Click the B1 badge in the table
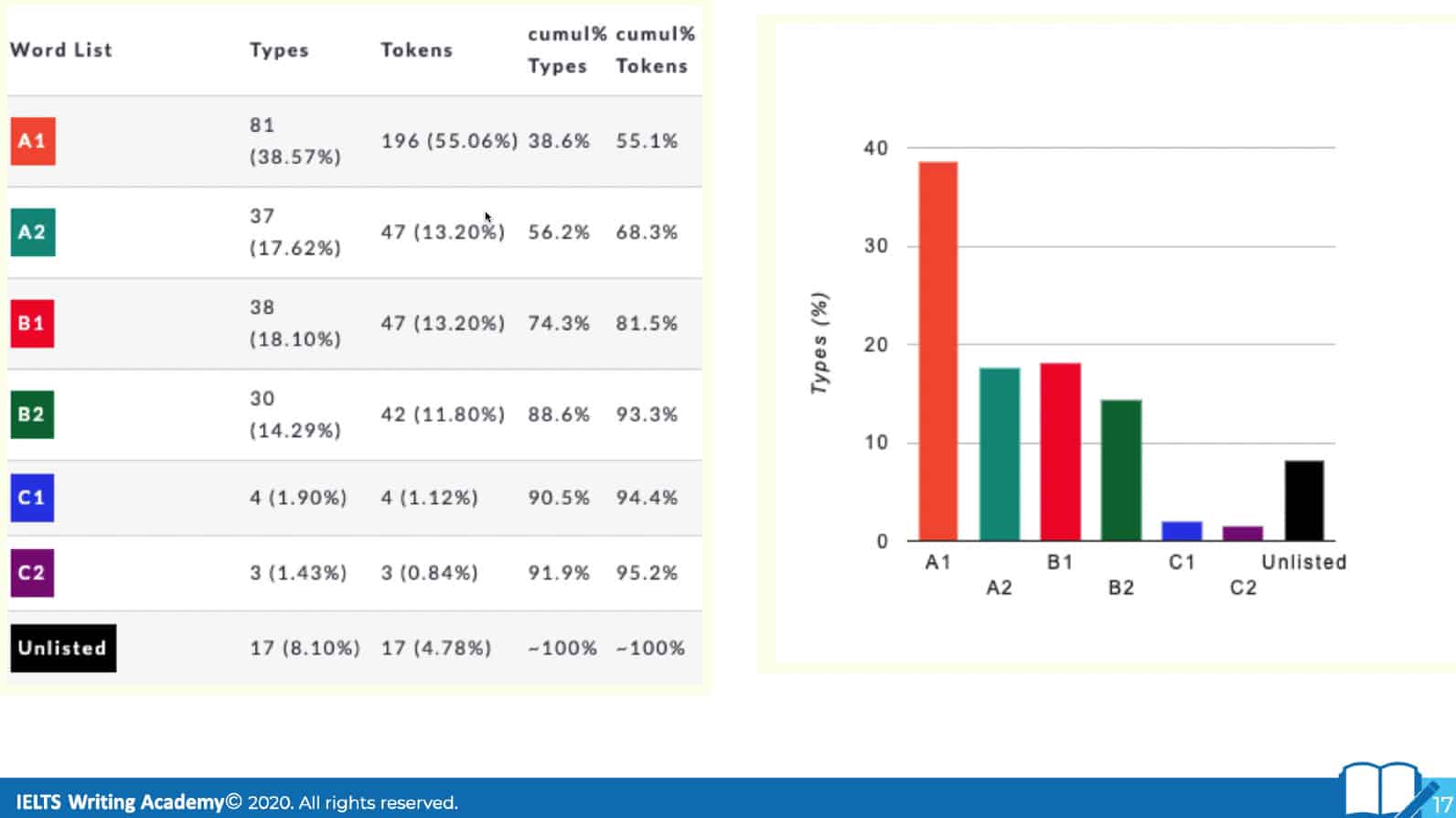This screenshot has height=818, width=1456. [32, 323]
